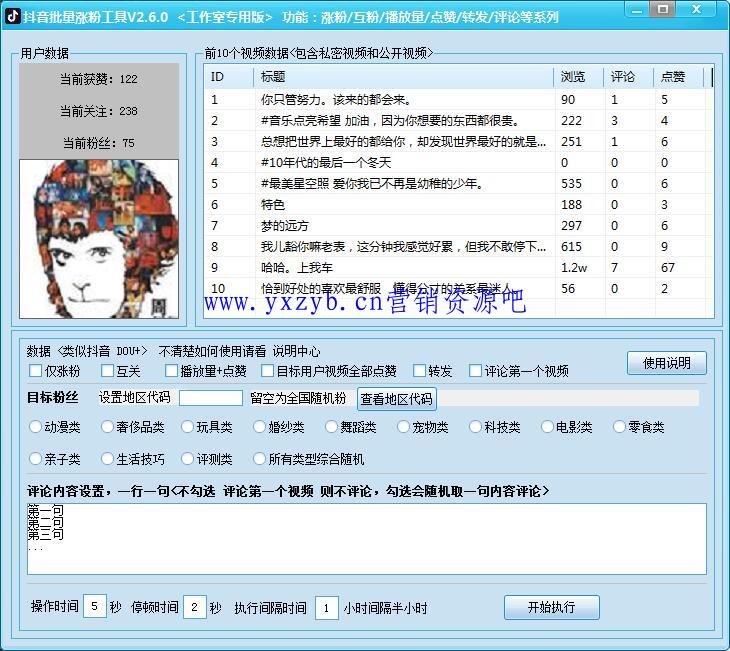Select row 总想把世界上最好的都给你

pos(459,141)
